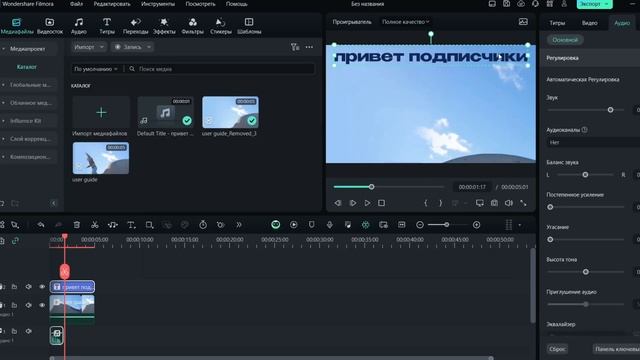The image size is (640, 360).
Task: Open the Аудиоканалы Нет dropdown
Action: [x=593, y=142]
